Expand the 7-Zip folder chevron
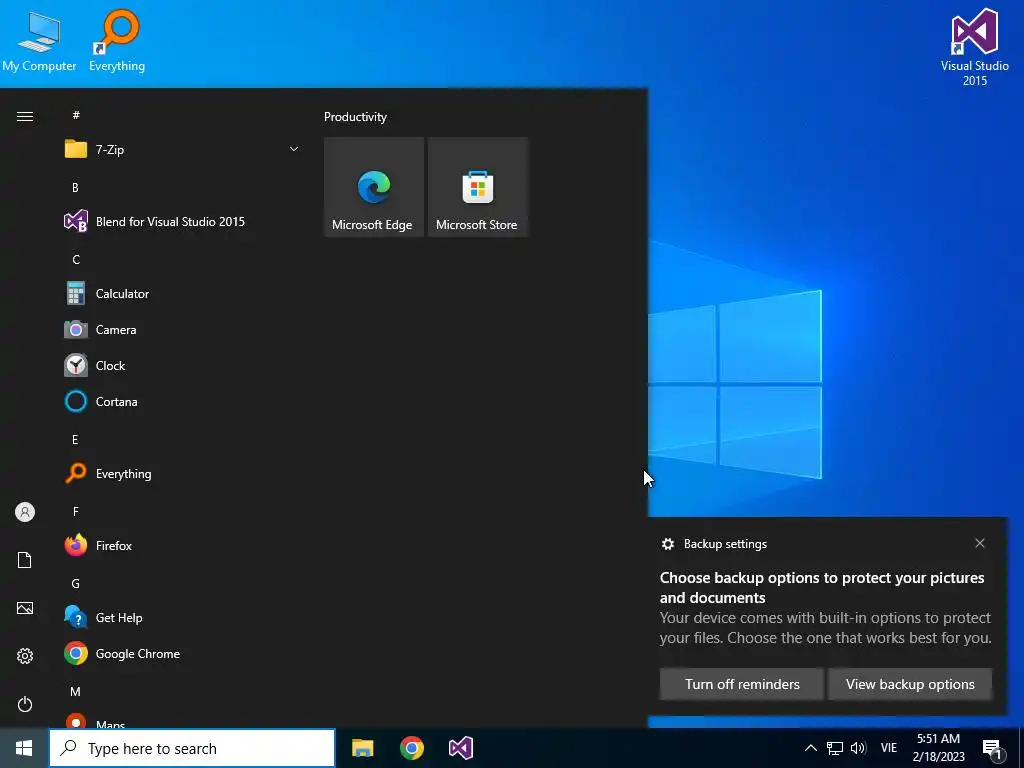1024x768 pixels. coord(294,150)
